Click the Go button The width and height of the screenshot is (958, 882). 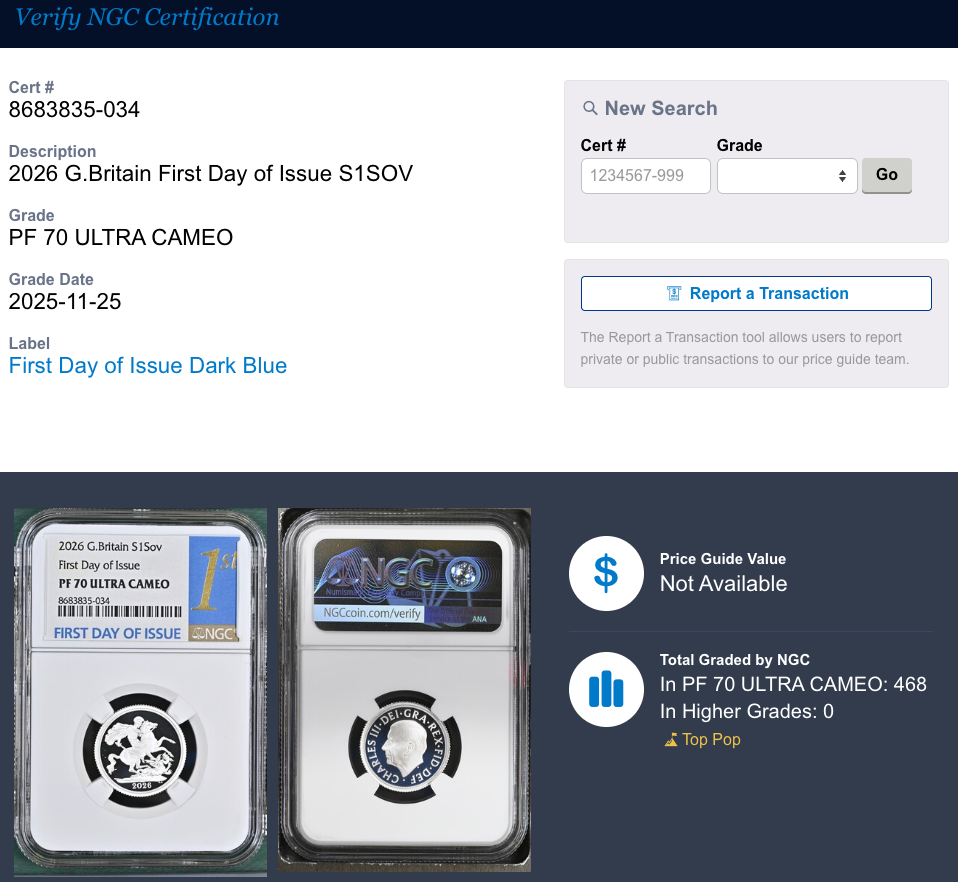point(887,175)
